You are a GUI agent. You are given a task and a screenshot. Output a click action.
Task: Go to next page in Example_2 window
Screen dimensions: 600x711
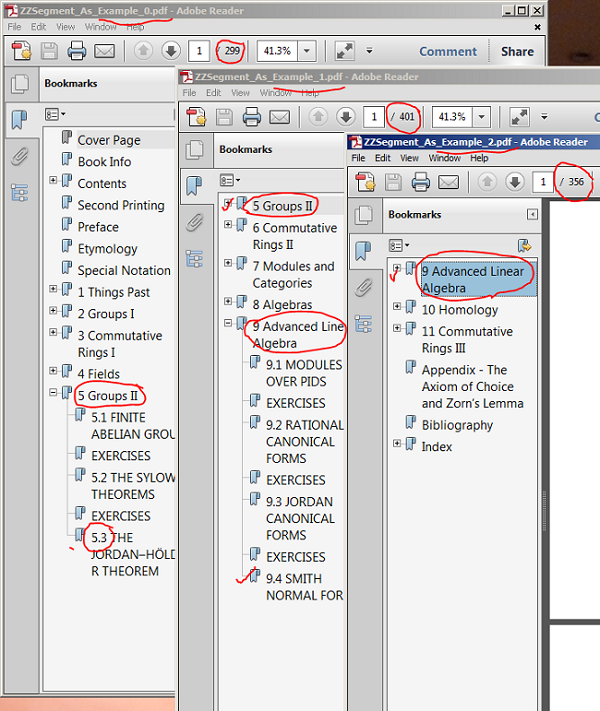tap(515, 182)
